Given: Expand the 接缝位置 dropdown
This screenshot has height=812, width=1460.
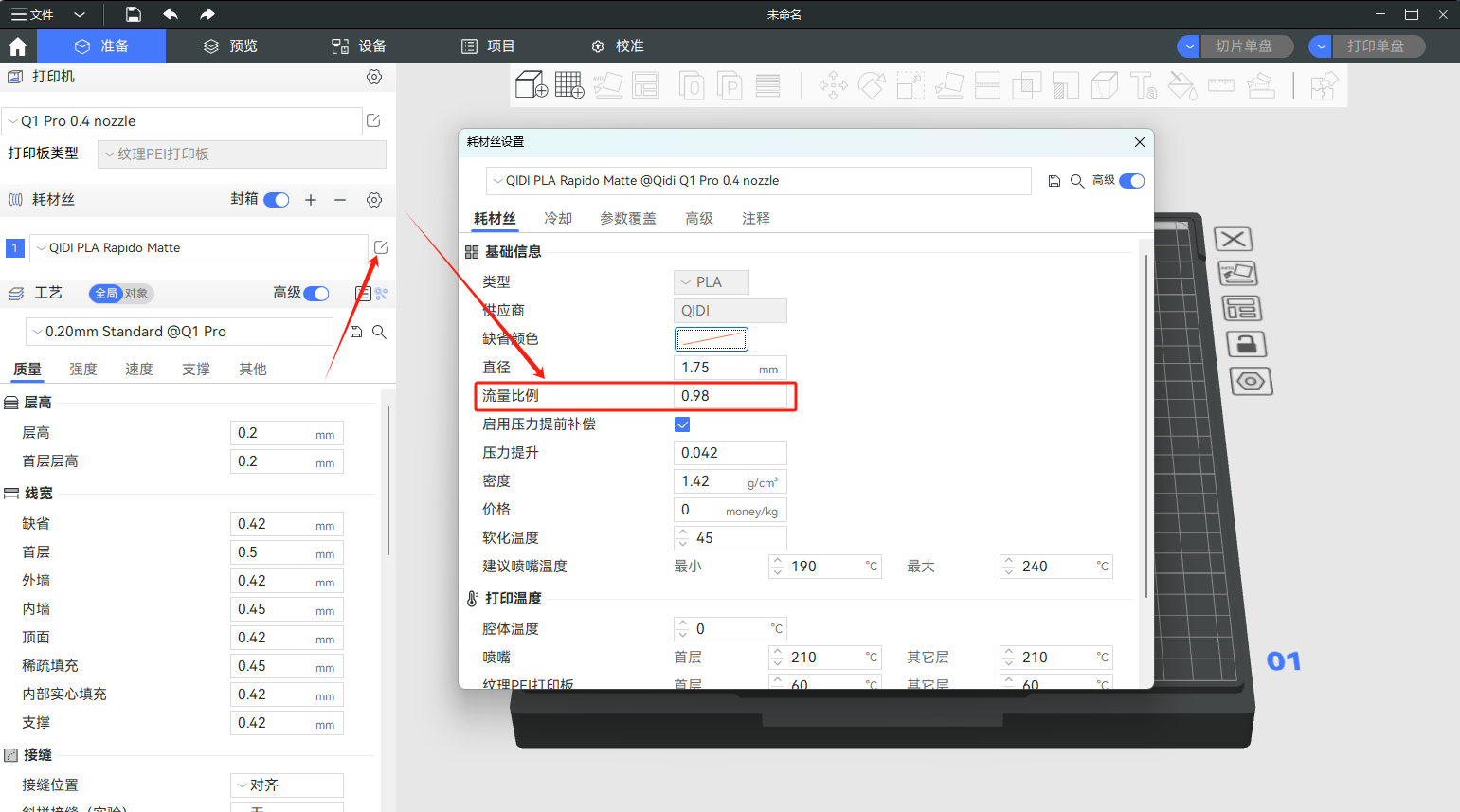Looking at the screenshot, I should coord(286,785).
